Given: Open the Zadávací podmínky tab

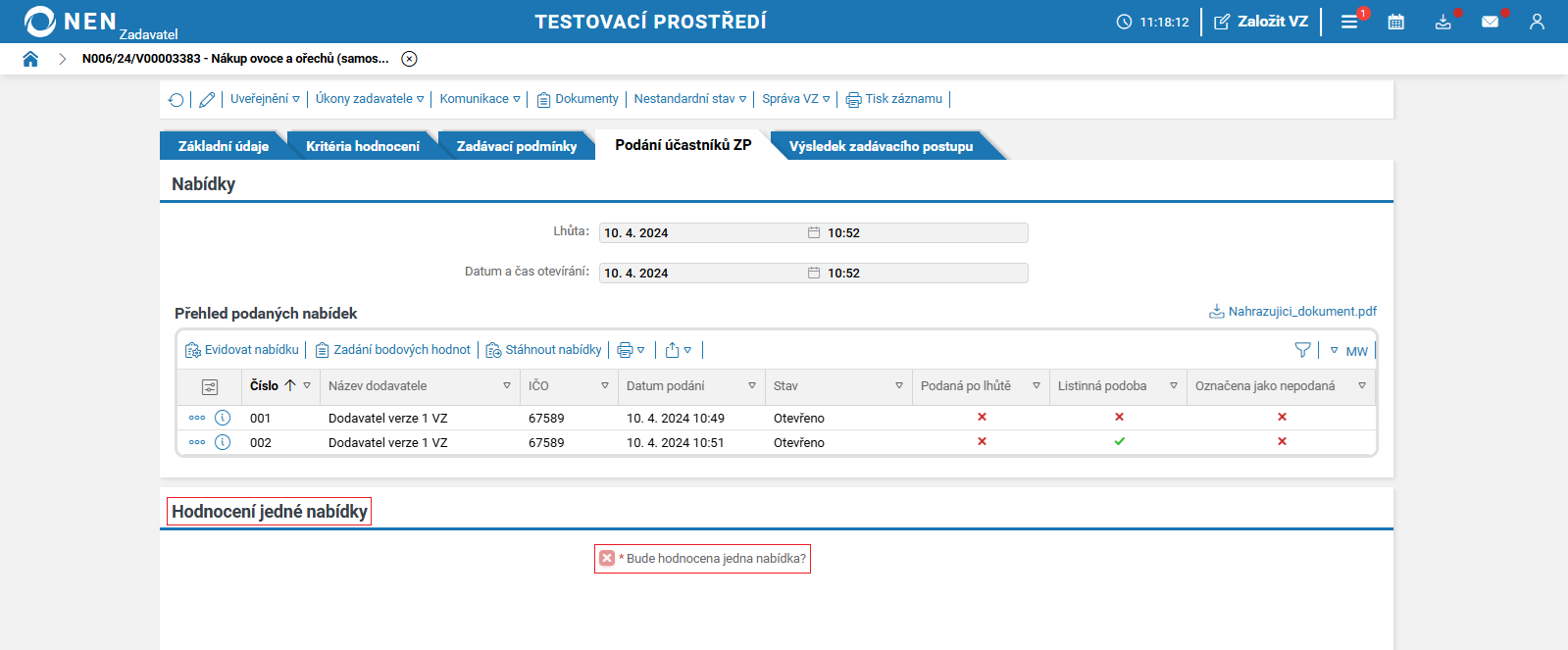Looking at the screenshot, I should click(x=516, y=146).
